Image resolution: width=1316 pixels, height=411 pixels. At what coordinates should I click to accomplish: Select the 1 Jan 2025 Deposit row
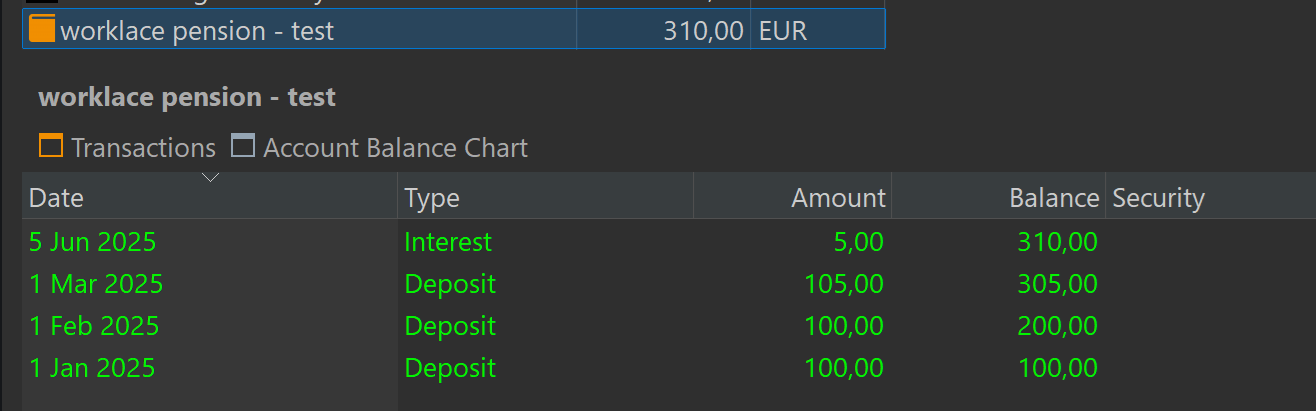(x=669, y=368)
